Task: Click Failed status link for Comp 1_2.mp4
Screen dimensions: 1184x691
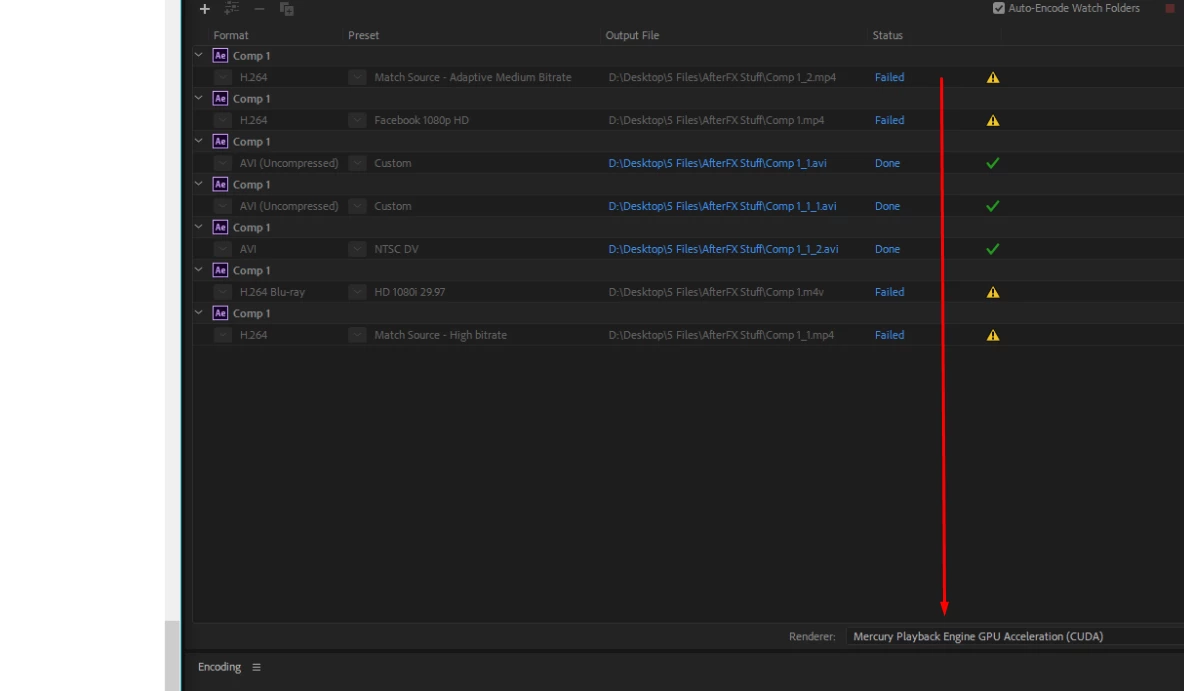Action: (890, 77)
